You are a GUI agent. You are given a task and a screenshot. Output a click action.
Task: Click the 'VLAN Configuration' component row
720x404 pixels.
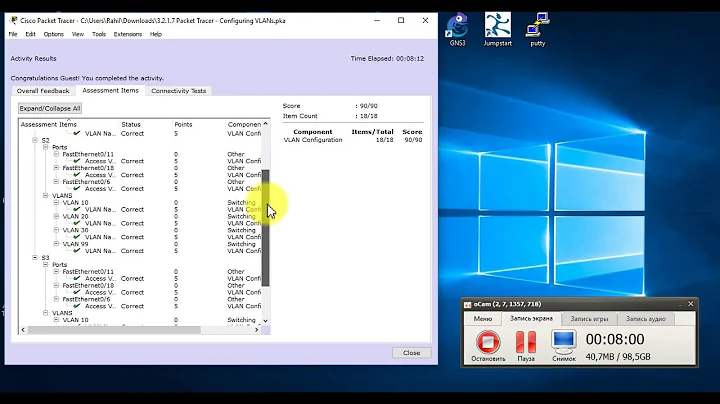point(353,140)
